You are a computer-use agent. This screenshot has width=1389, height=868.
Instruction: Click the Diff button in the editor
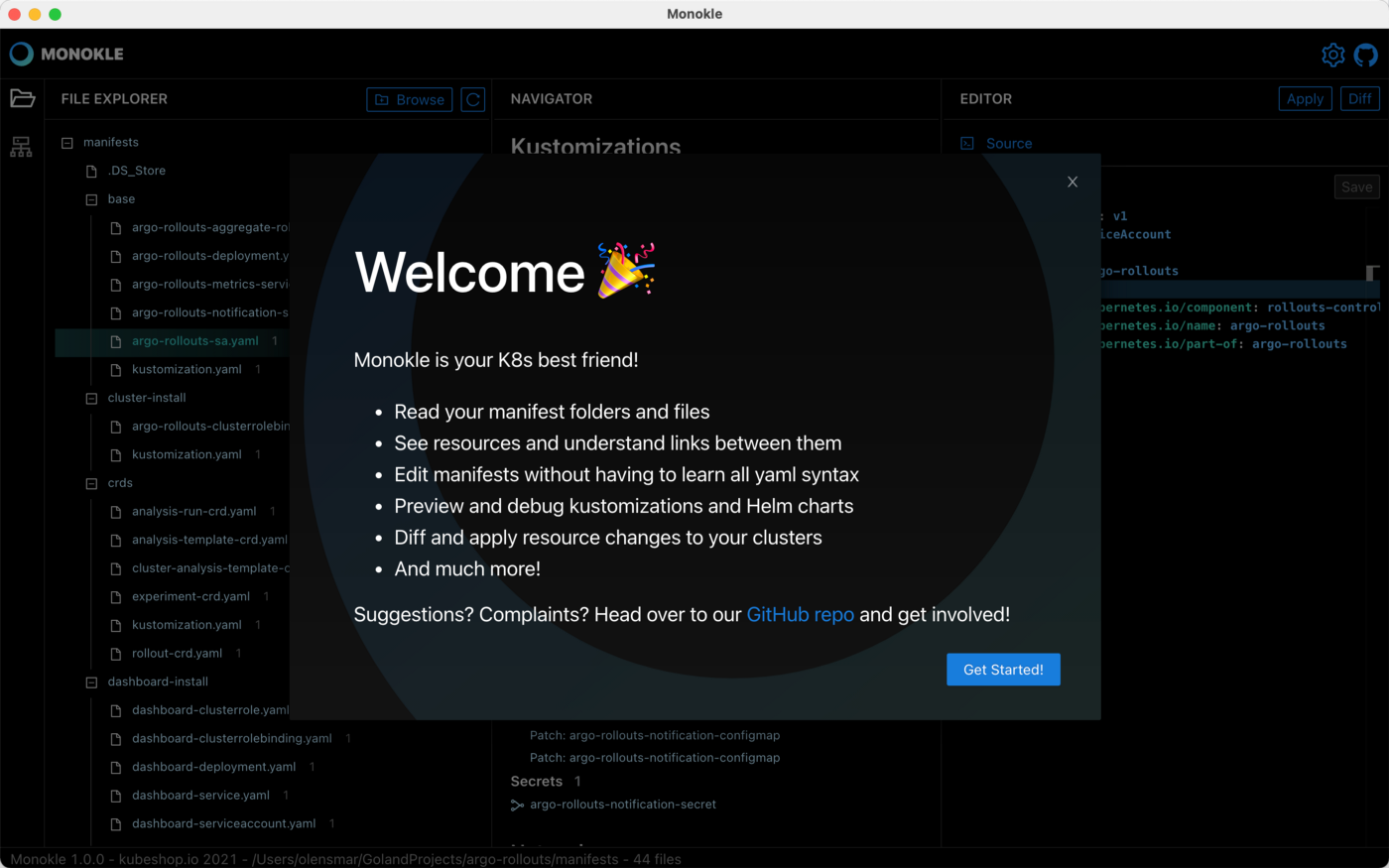click(x=1359, y=99)
